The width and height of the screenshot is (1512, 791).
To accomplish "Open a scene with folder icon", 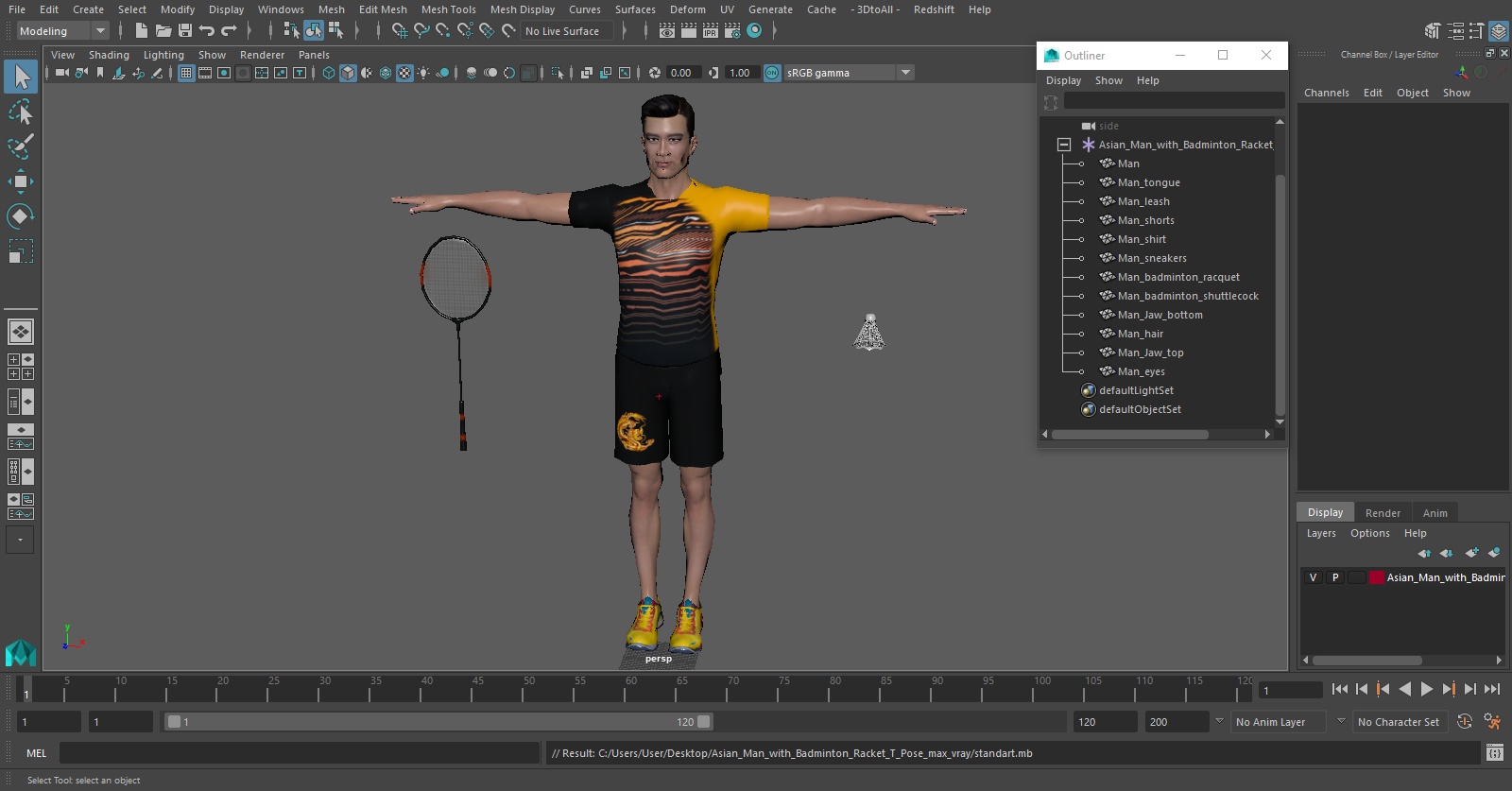I will click(x=163, y=31).
